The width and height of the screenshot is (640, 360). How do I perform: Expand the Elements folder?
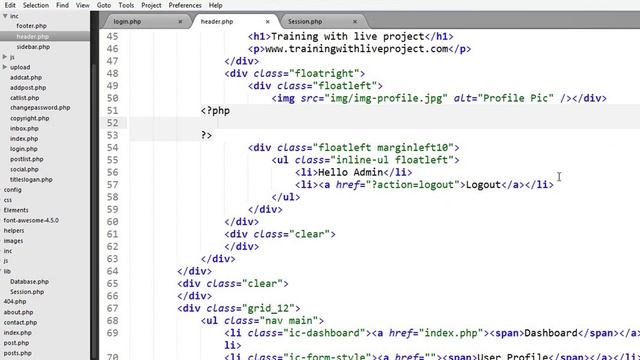(x=16, y=210)
